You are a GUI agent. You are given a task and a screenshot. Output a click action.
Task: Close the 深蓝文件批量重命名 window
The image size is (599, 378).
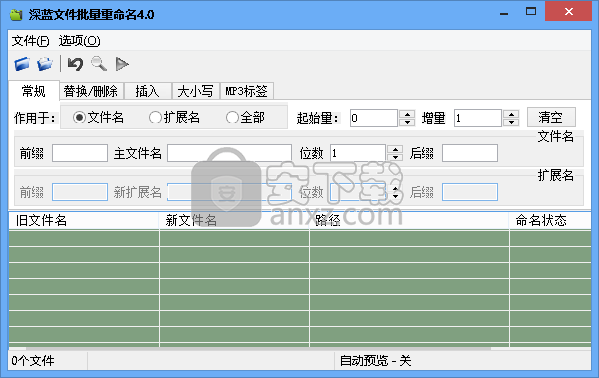[568, 11]
